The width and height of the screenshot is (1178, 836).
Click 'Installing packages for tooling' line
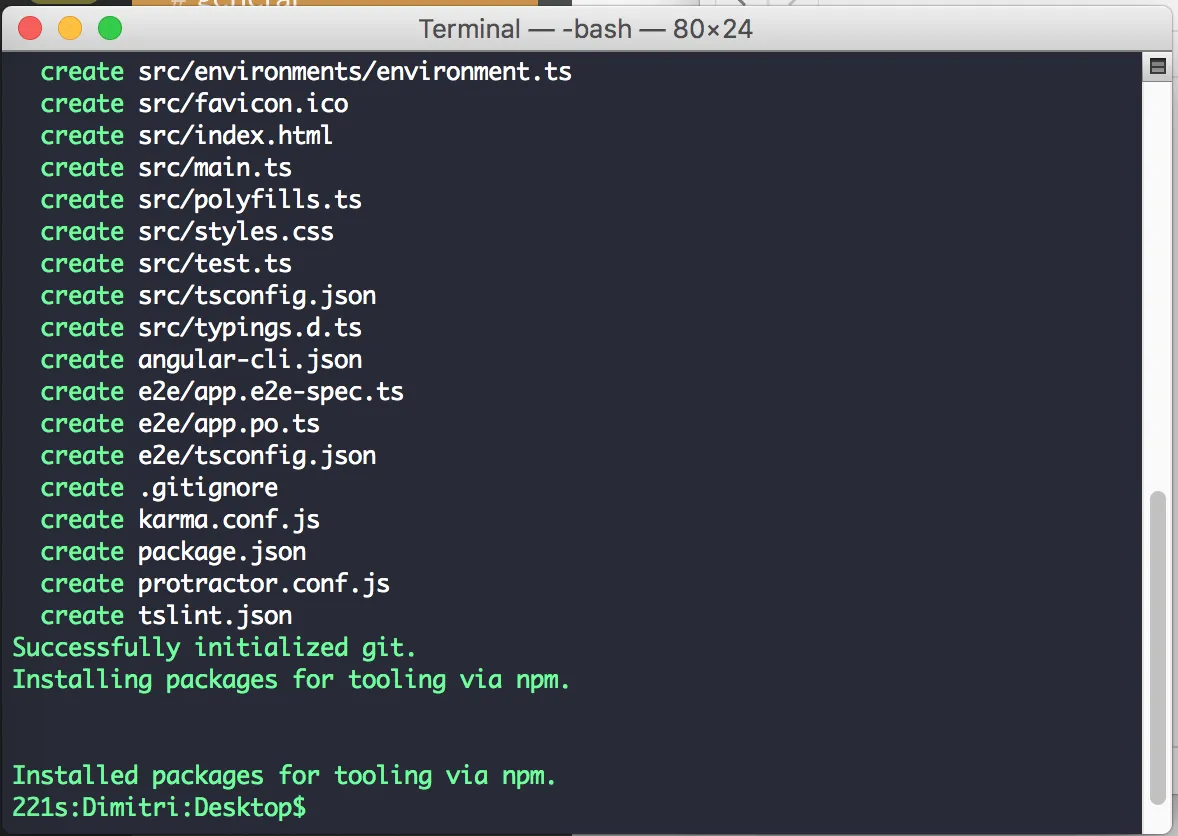click(291, 680)
